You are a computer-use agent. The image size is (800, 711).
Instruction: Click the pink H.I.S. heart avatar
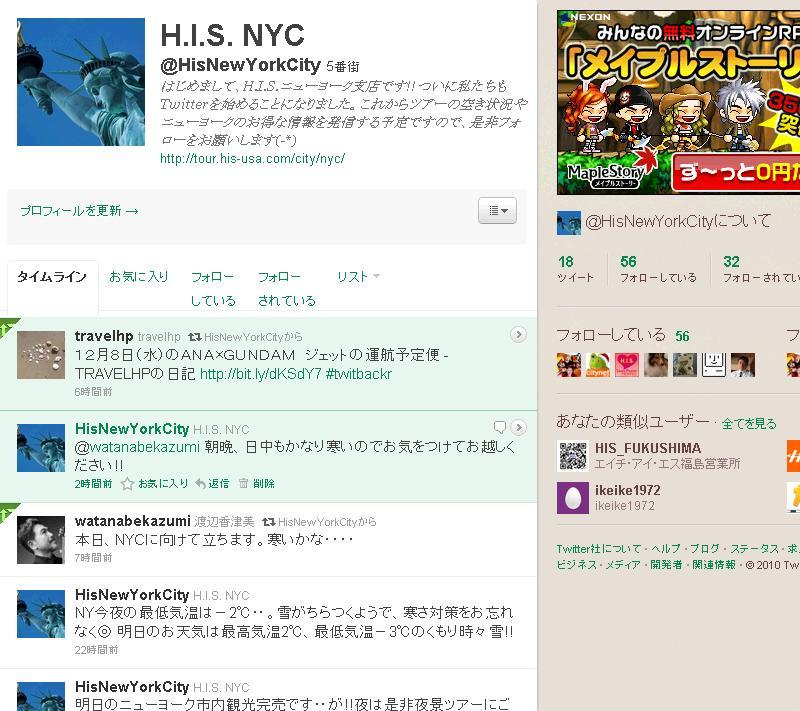pyautogui.click(x=627, y=365)
